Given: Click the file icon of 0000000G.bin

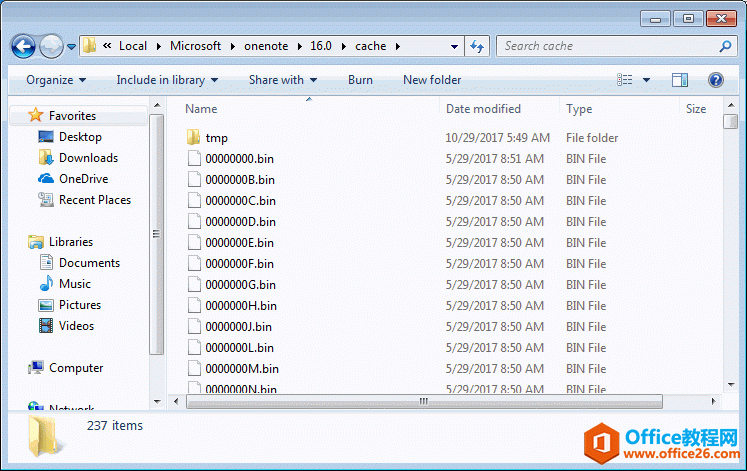Looking at the screenshot, I should click(194, 284).
